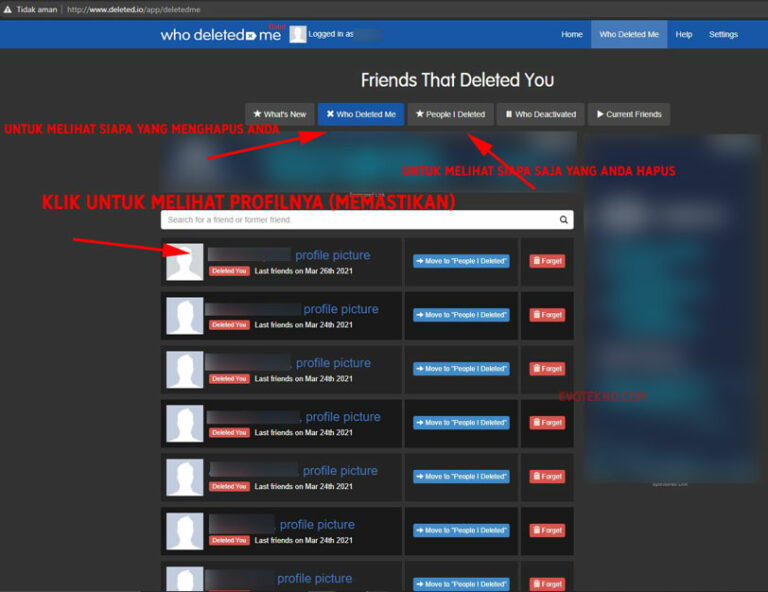
Task: Click the logged-in user avatar in header
Action: (x=298, y=34)
